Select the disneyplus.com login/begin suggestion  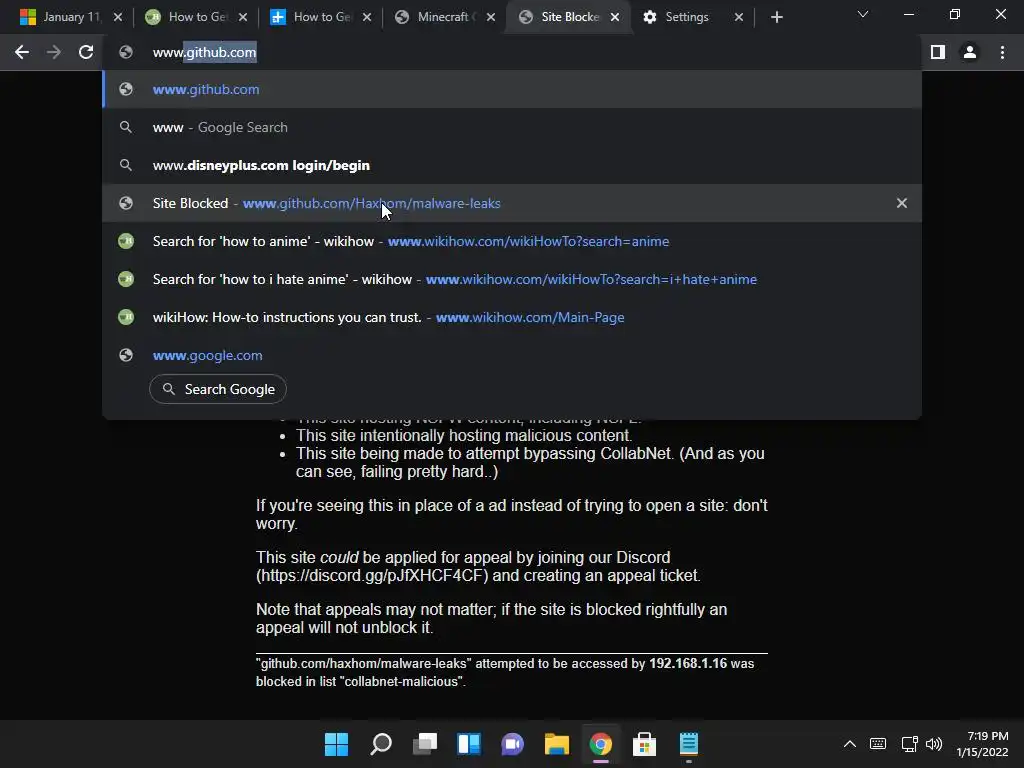click(512, 165)
